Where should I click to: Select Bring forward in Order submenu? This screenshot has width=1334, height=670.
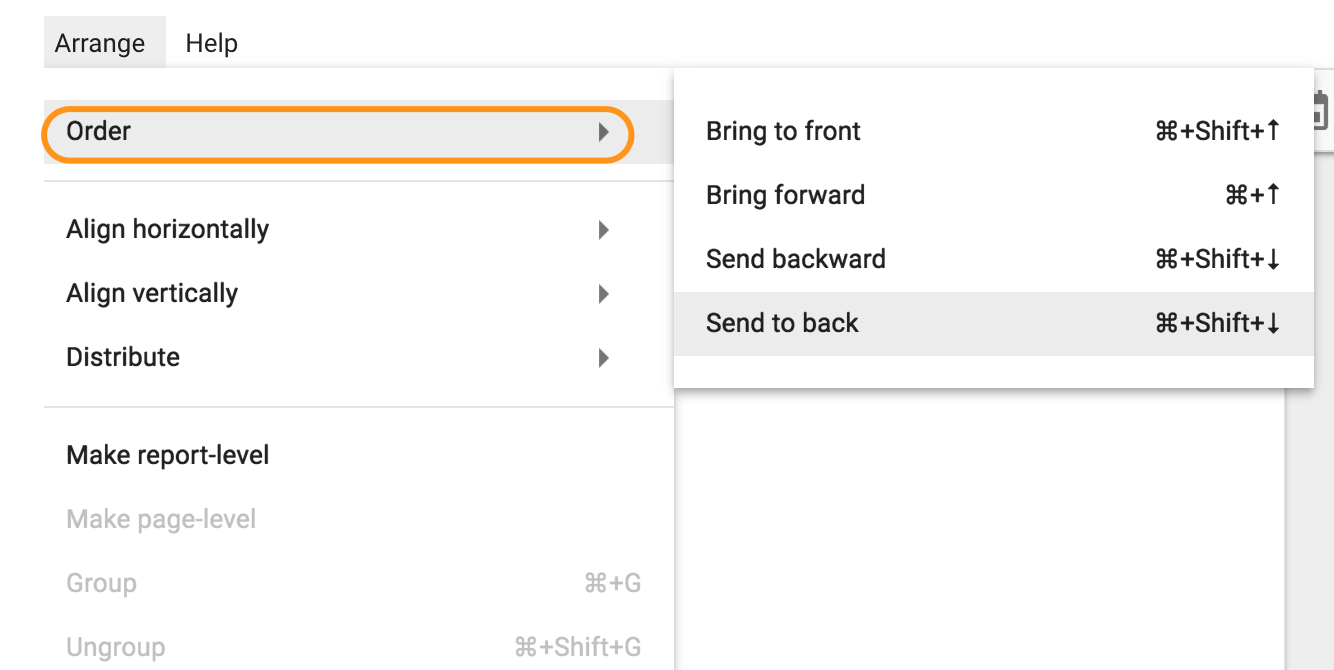tap(785, 195)
